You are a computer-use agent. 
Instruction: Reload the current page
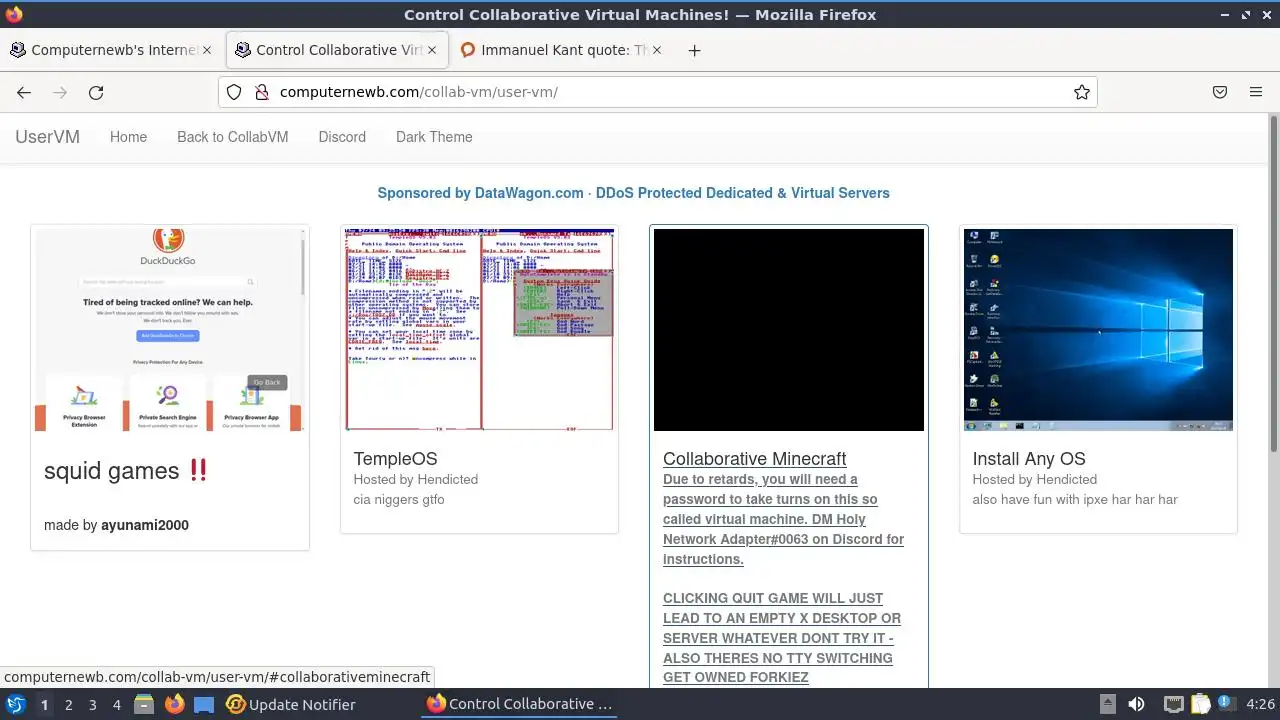96,92
